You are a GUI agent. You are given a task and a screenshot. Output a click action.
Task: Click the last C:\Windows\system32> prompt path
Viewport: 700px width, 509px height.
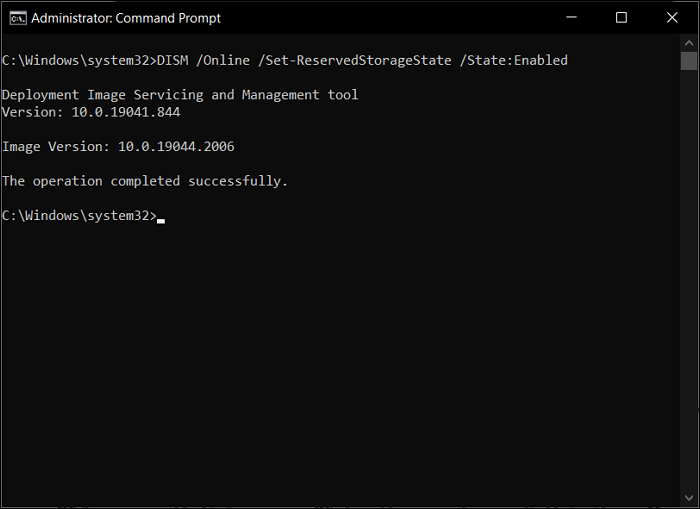pos(78,216)
